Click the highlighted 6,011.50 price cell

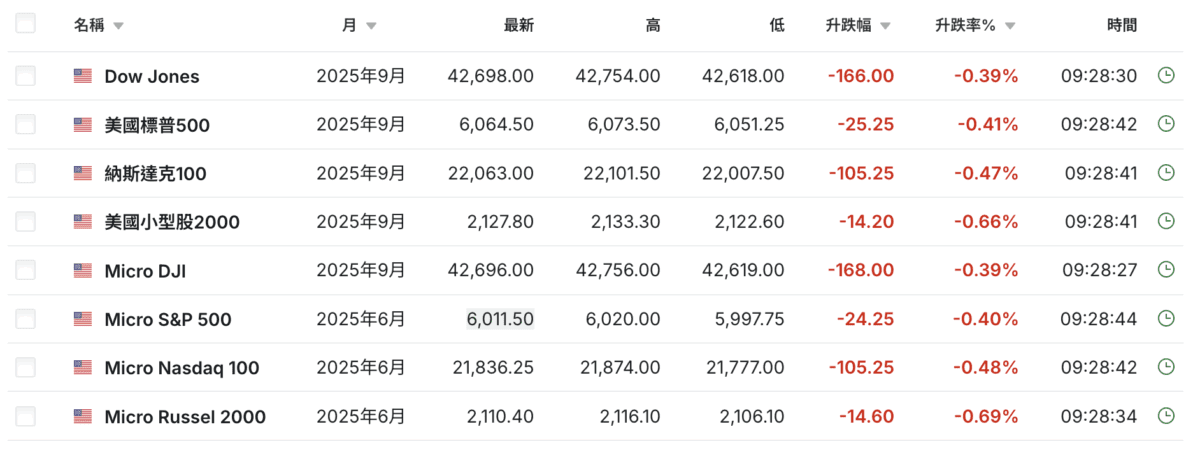pyautogui.click(x=500, y=319)
